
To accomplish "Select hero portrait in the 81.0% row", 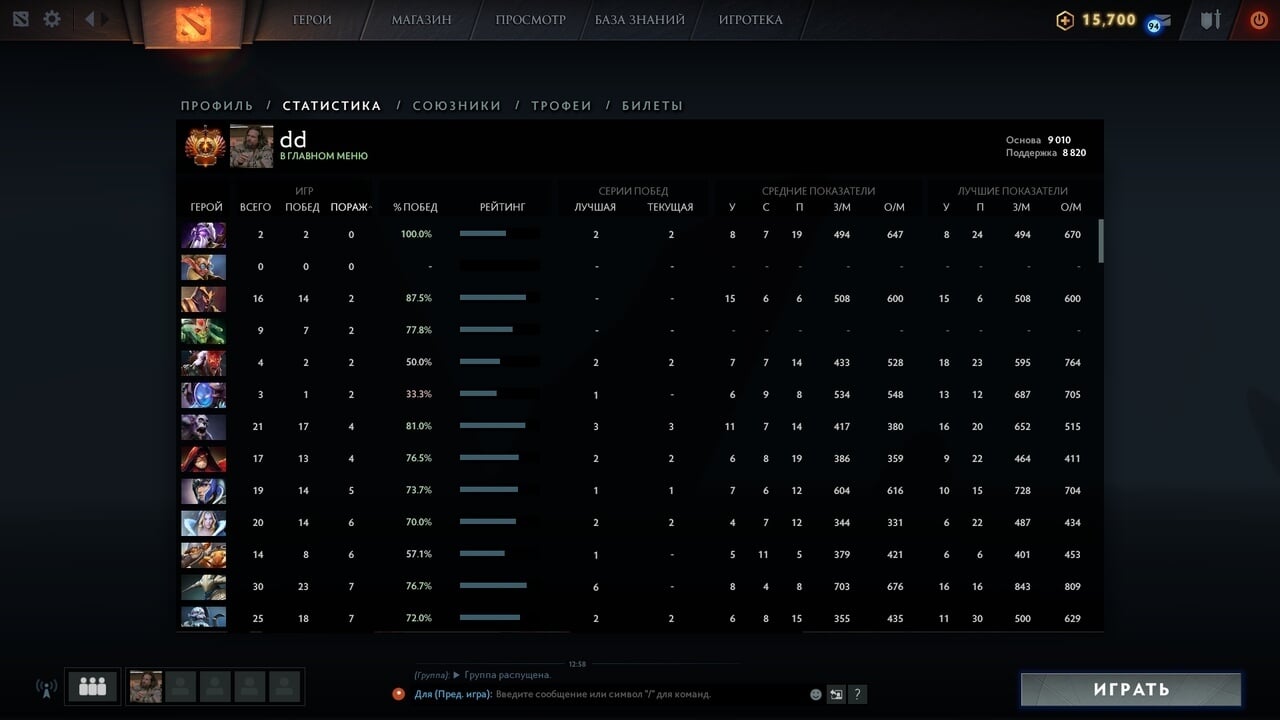I will tap(203, 427).
